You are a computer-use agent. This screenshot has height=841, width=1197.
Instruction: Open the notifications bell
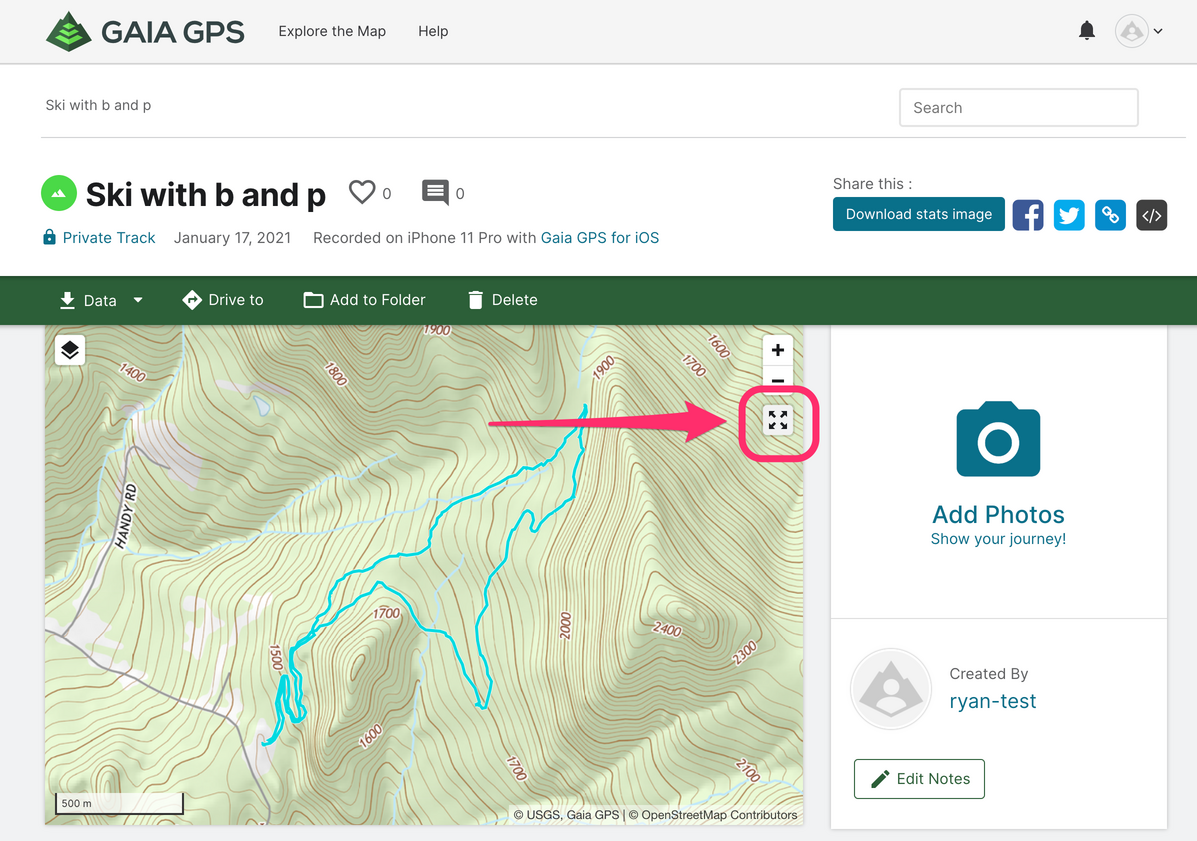tap(1087, 31)
